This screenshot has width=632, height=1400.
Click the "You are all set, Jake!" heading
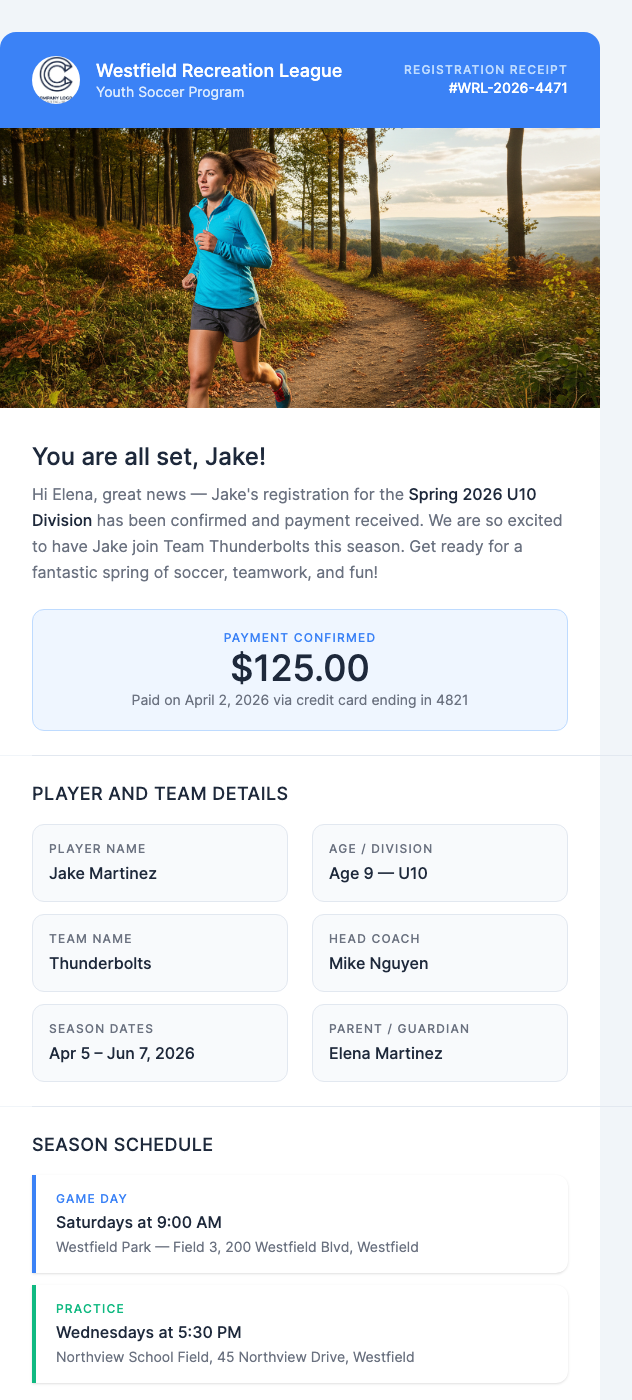149,457
